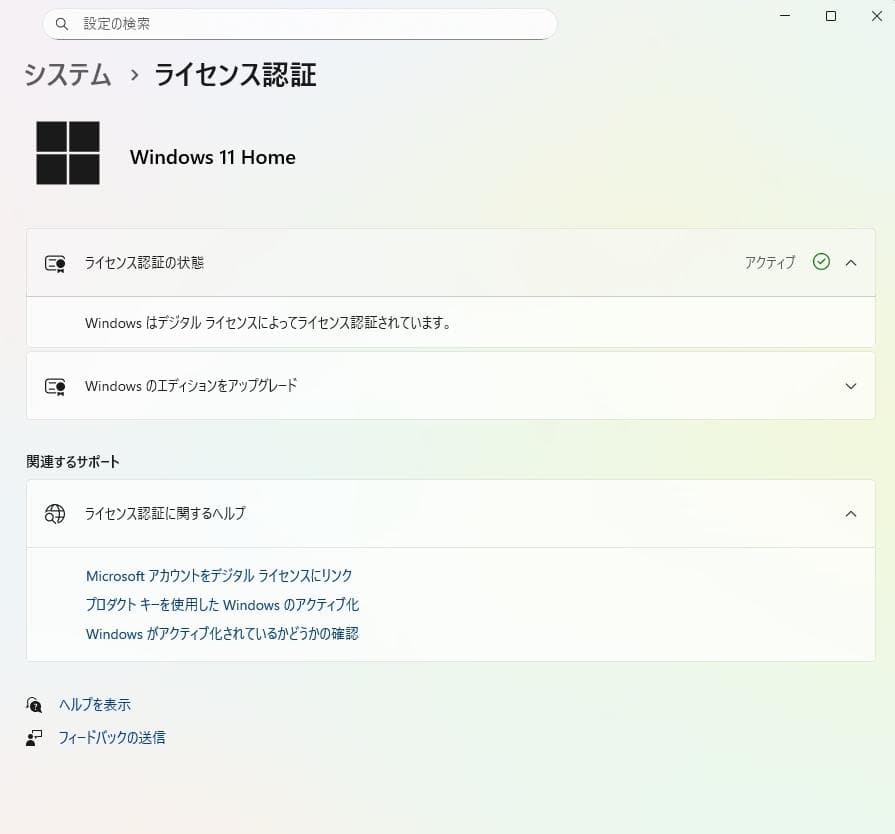Select ライセンス認証 in the breadcrumb
The height and width of the screenshot is (834, 895).
click(233, 75)
